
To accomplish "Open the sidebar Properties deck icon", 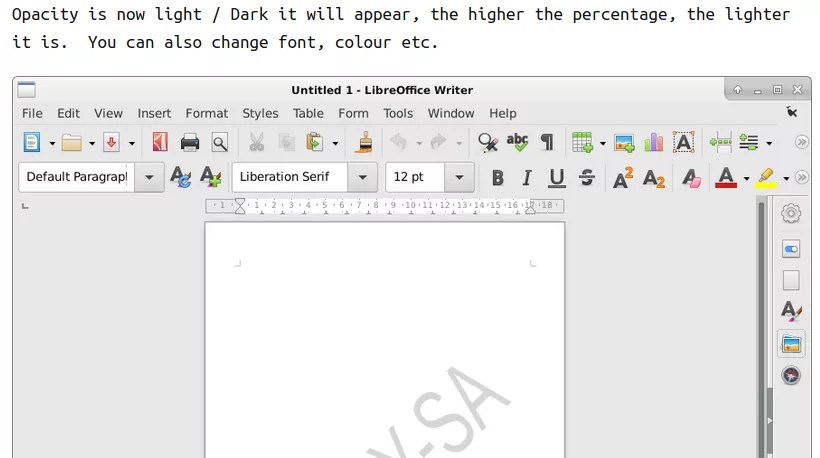I will point(791,249).
